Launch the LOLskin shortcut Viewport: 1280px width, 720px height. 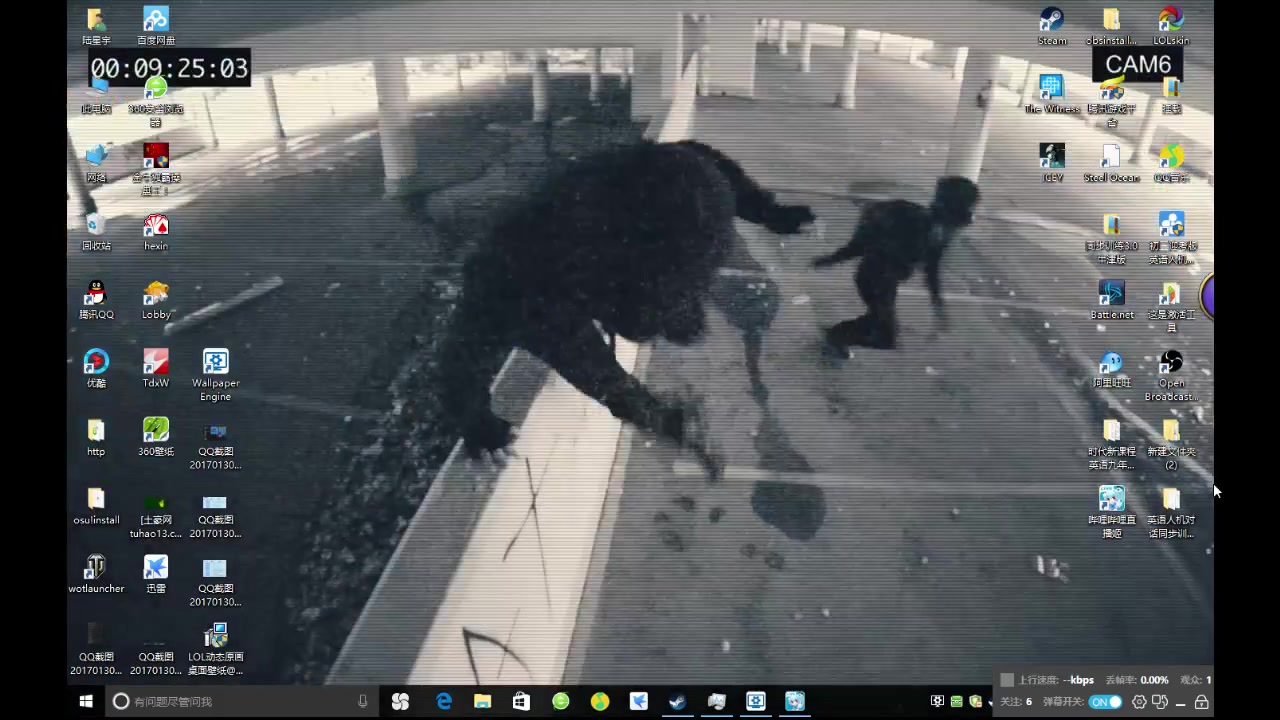(x=1171, y=27)
